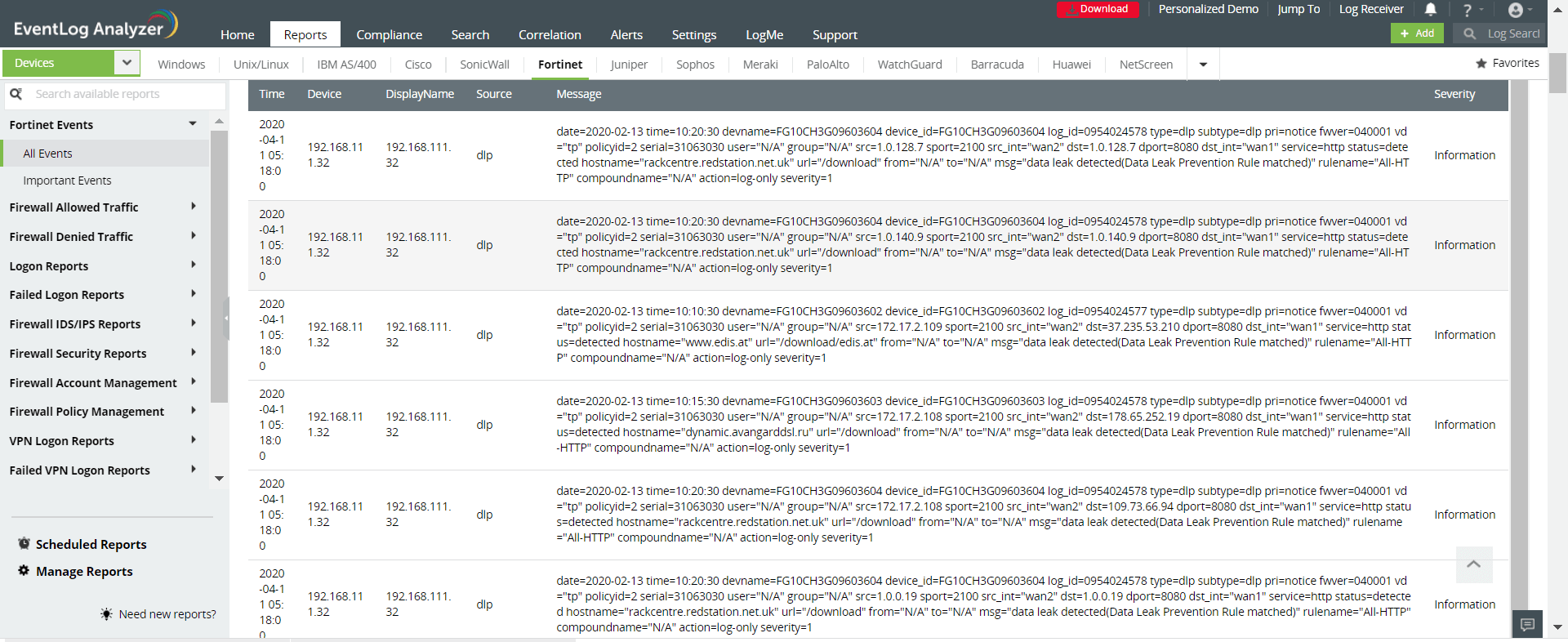Click the EventLog Analyzer logo
The image size is (1568, 642).
tap(95, 25)
